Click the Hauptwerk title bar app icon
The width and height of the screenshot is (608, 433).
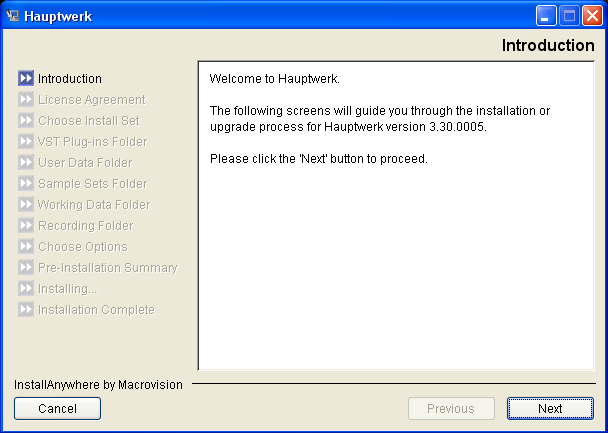pyautogui.click(x=12, y=16)
